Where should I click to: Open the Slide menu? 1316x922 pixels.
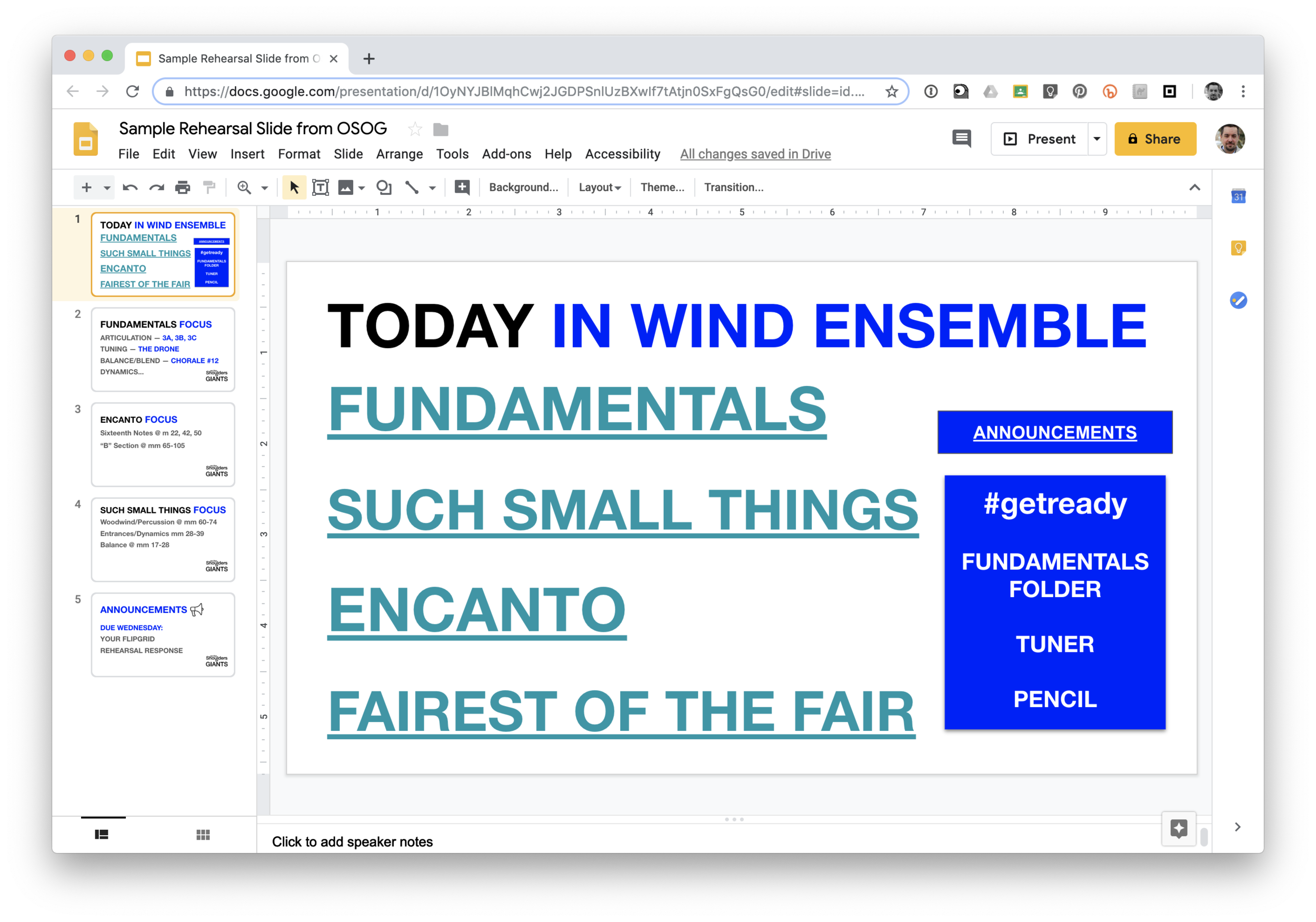348,154
